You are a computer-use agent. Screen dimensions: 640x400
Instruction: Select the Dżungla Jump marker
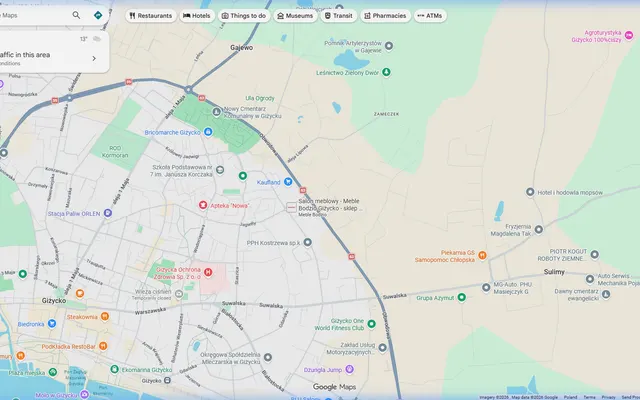coord(349,369)
